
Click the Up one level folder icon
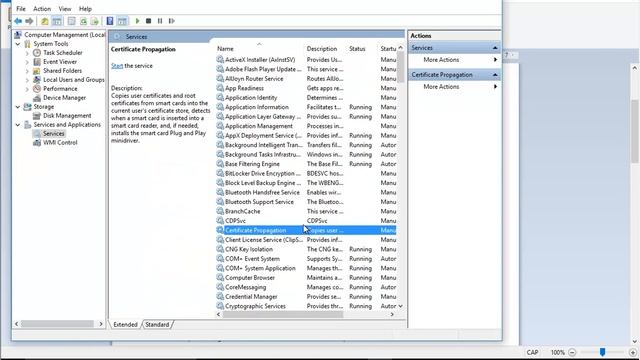coord(45,21)
